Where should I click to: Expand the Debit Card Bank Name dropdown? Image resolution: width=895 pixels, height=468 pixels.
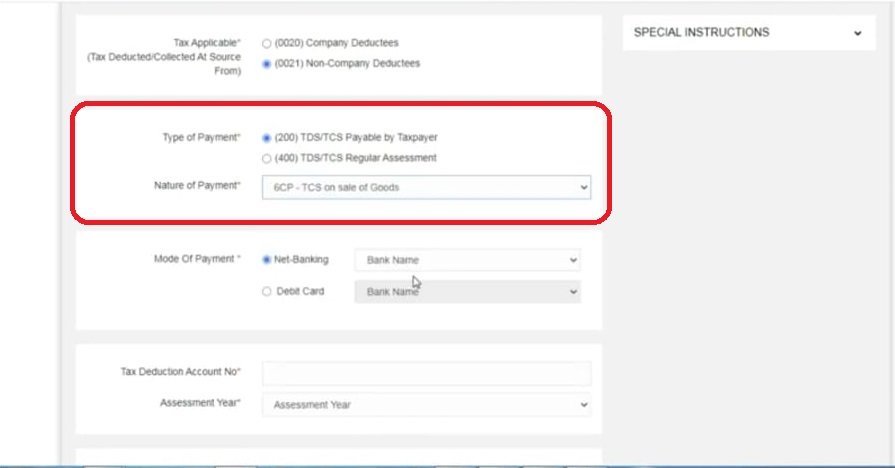pos(467,292)
